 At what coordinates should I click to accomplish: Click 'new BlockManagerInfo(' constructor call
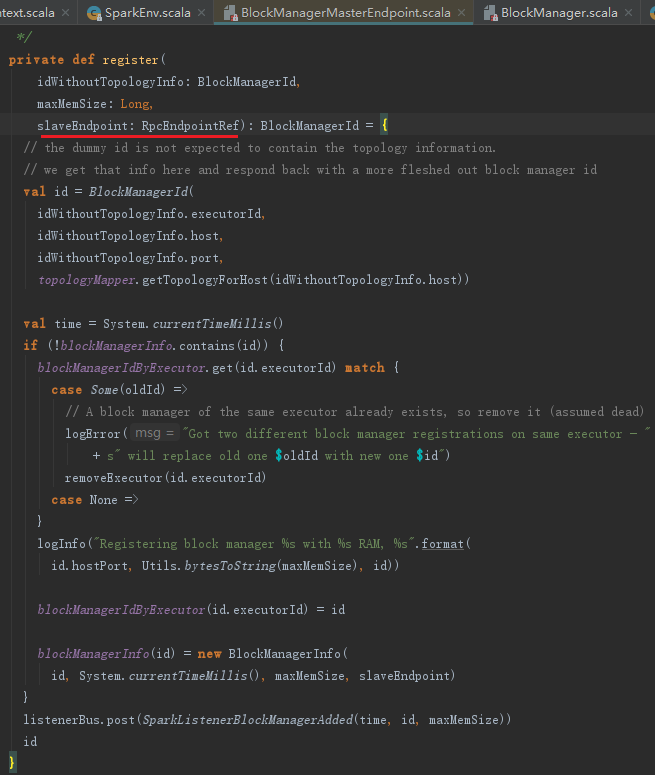(x=273, y=654)
